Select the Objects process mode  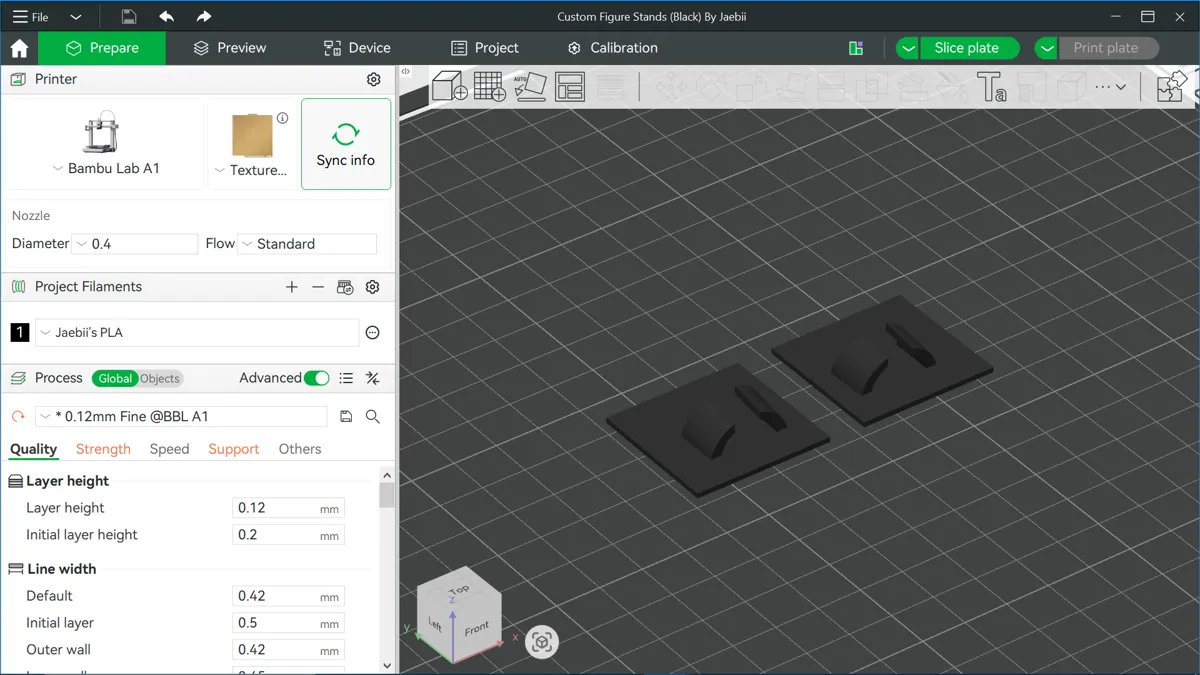[x=160, y=378]
